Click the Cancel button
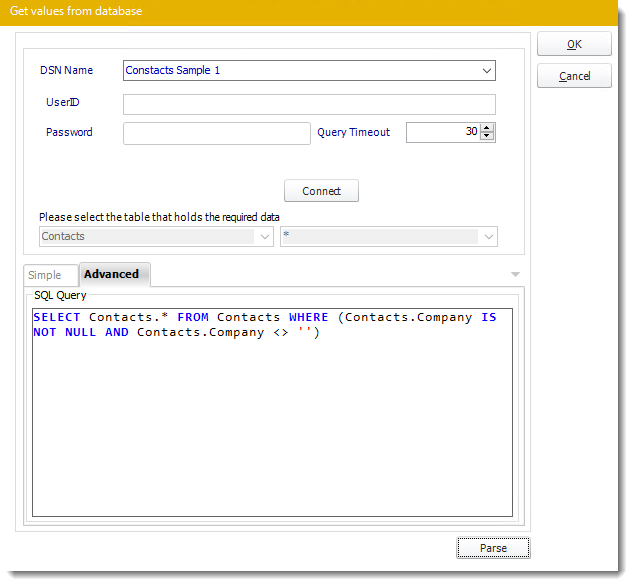This screenshot has width=633, height=586. click(x=574, y=76)
